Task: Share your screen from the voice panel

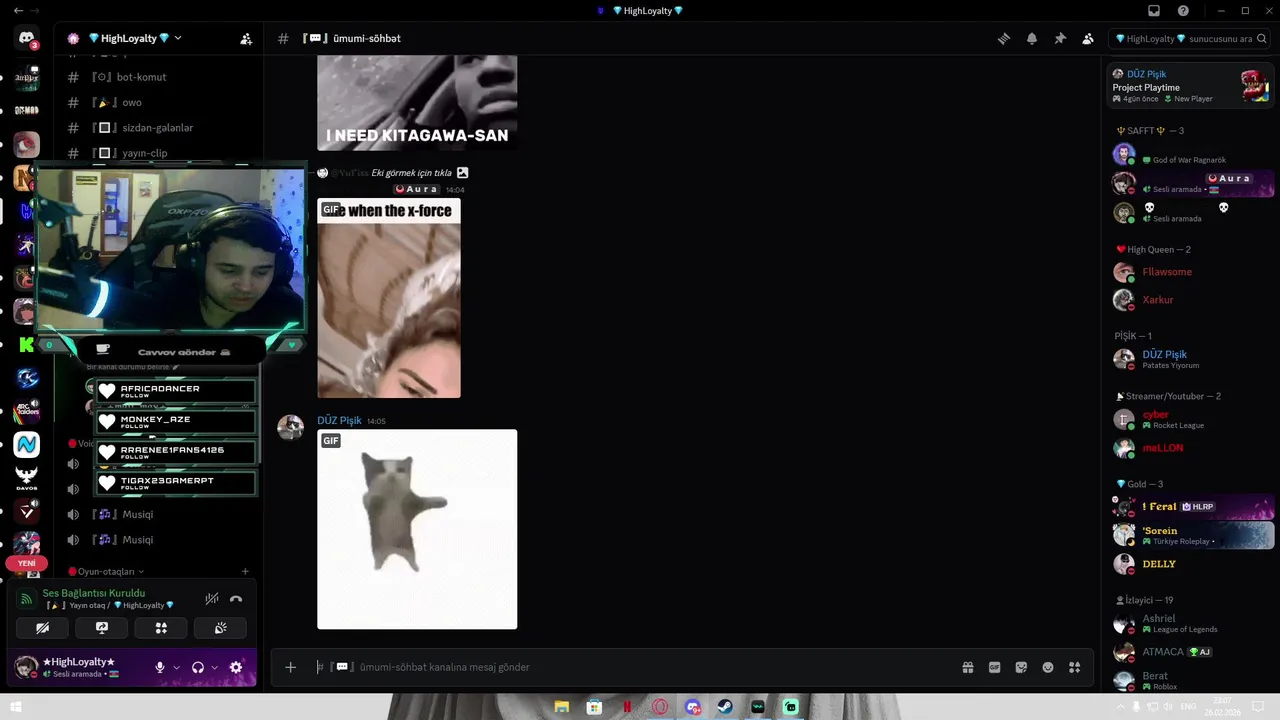Action: pos(102,628)
